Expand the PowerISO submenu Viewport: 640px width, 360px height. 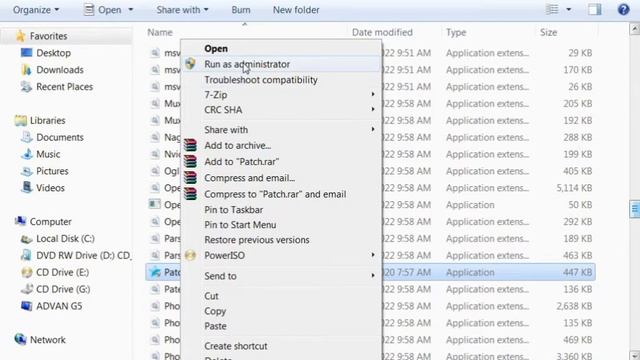pyautogui.click(x=281, y=256)
